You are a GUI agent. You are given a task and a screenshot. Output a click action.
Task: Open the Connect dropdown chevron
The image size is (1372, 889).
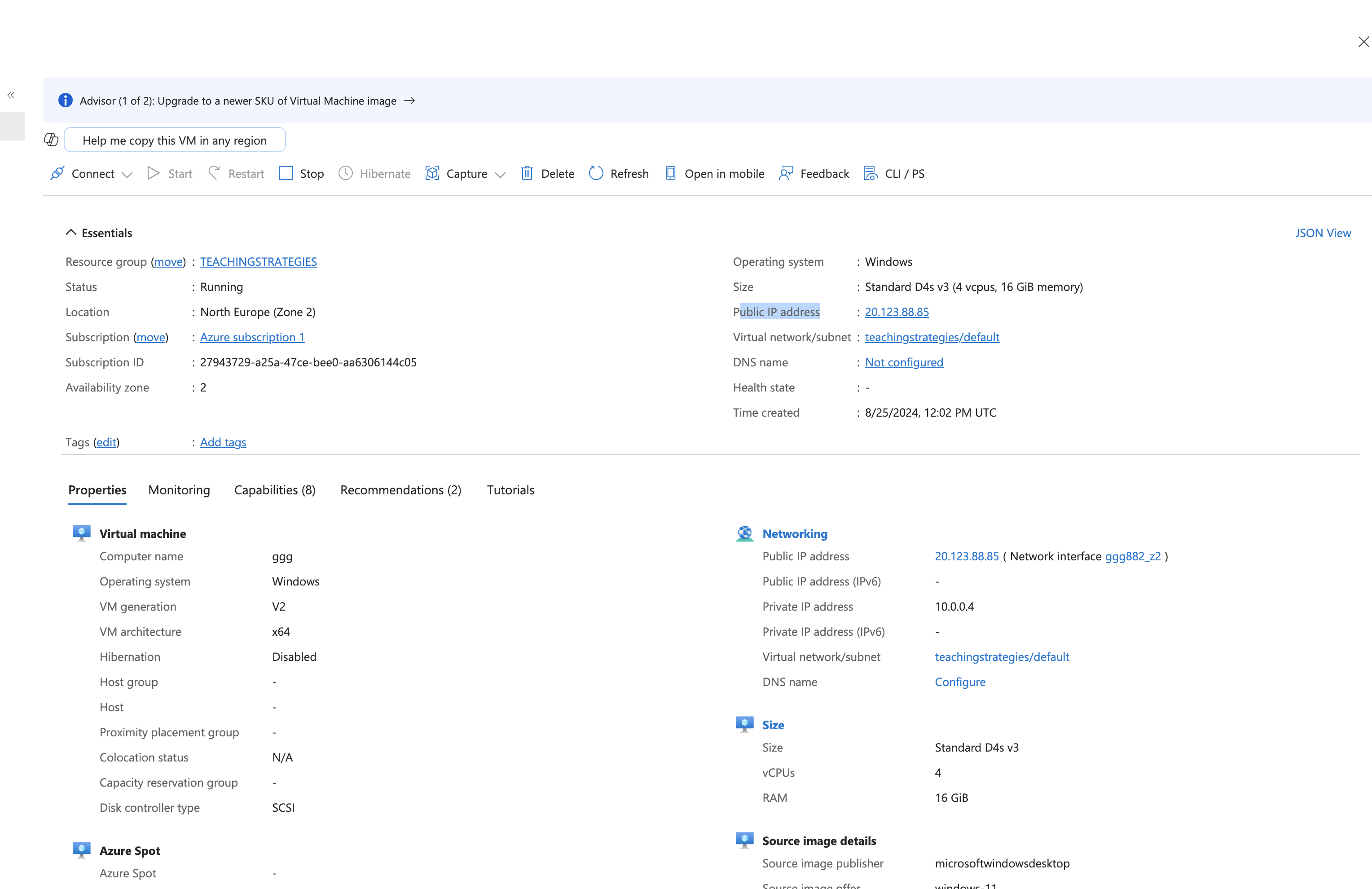pos(128,175)
